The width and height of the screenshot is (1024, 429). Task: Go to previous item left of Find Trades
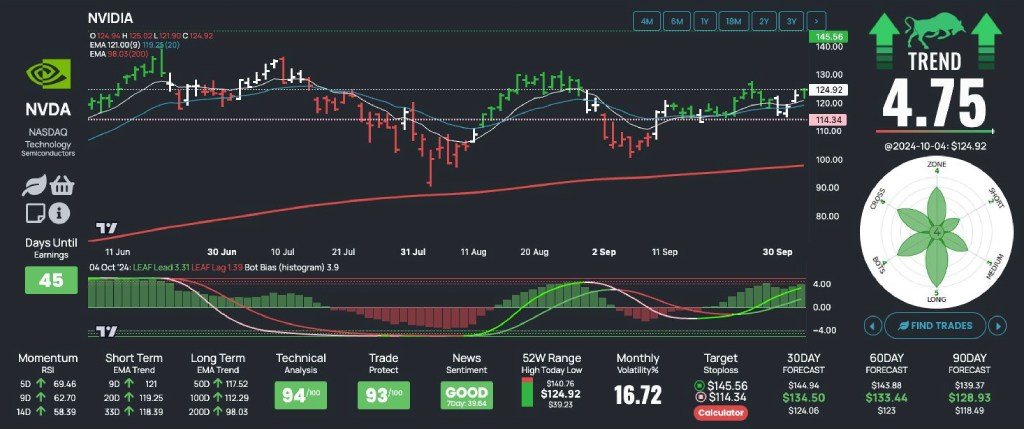point(871,325)
